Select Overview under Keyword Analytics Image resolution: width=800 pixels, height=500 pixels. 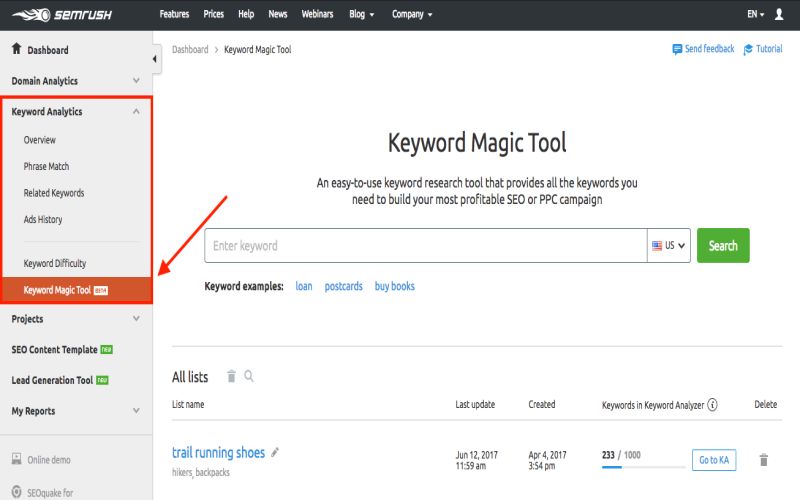pos(39,140)
